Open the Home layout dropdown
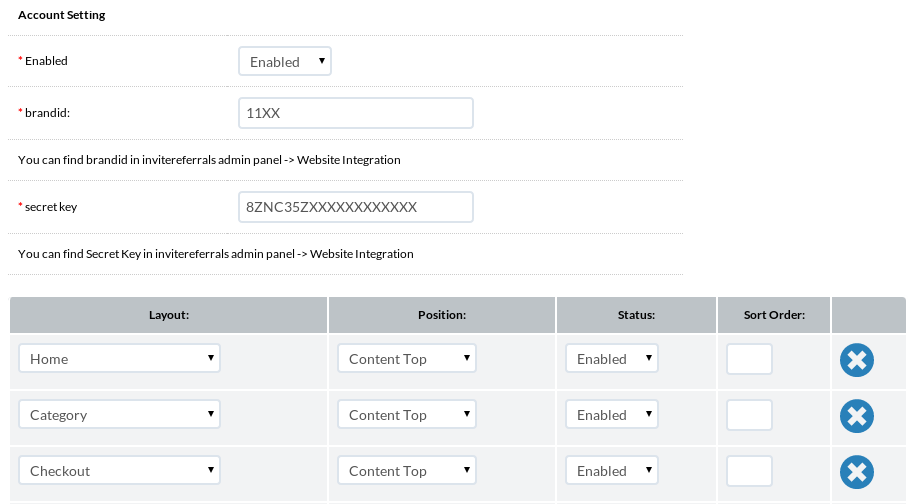 (x=119, y=358)
